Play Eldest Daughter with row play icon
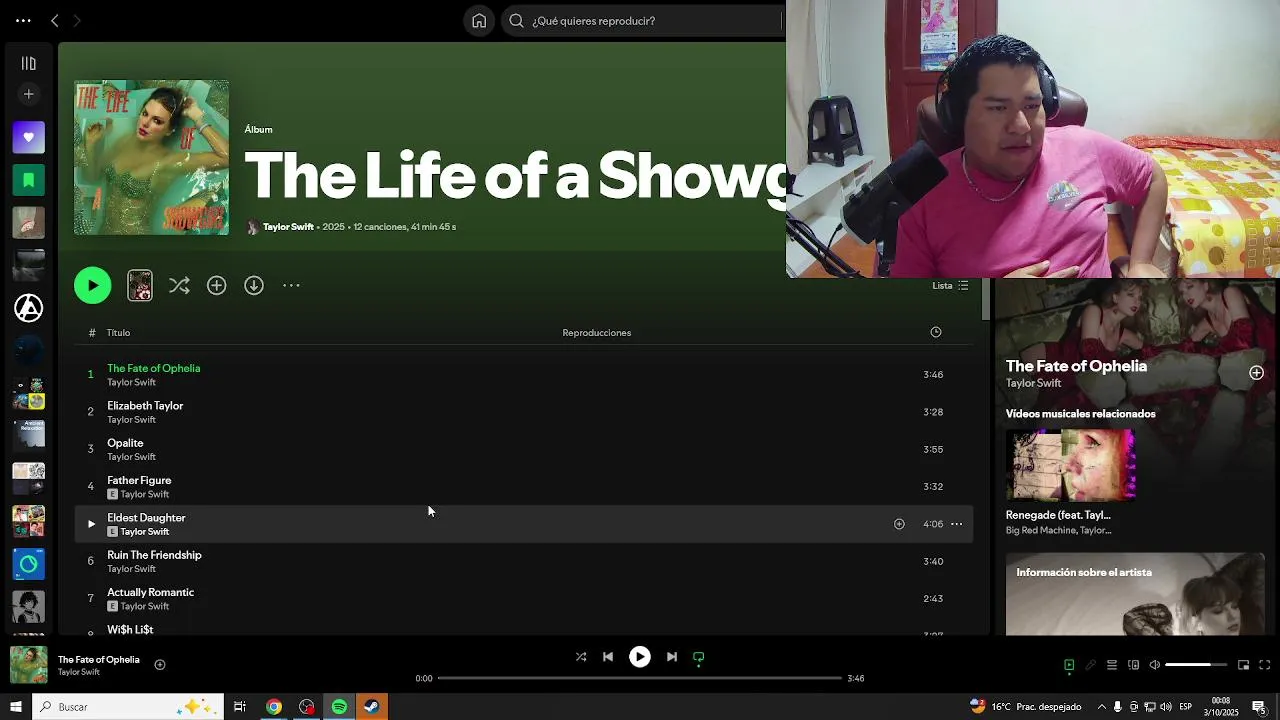This screenshot has width=1280, height=720. (x=91, y=524)
